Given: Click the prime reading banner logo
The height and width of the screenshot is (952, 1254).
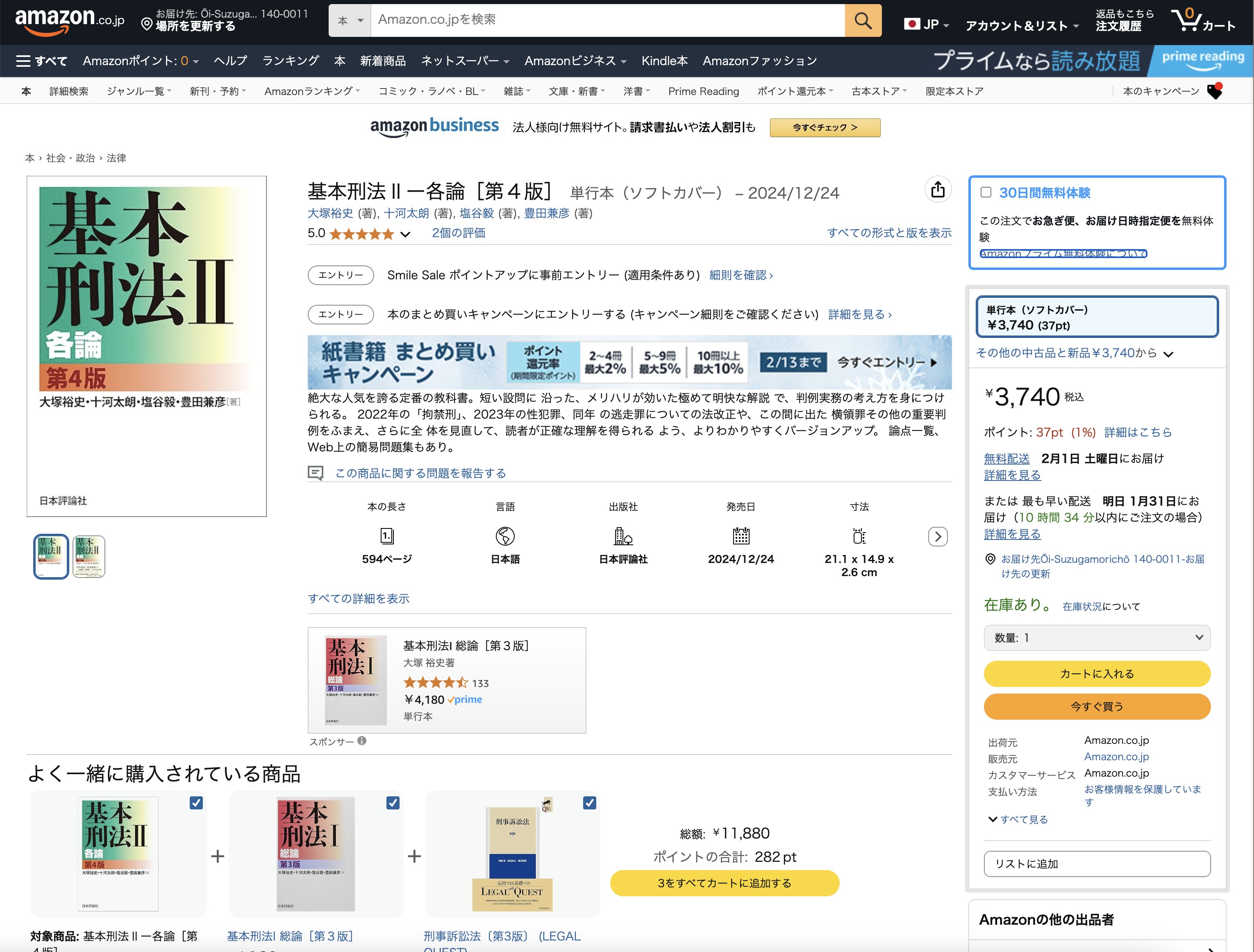Looking at the screenshot, I should (x=1203, y=60).
